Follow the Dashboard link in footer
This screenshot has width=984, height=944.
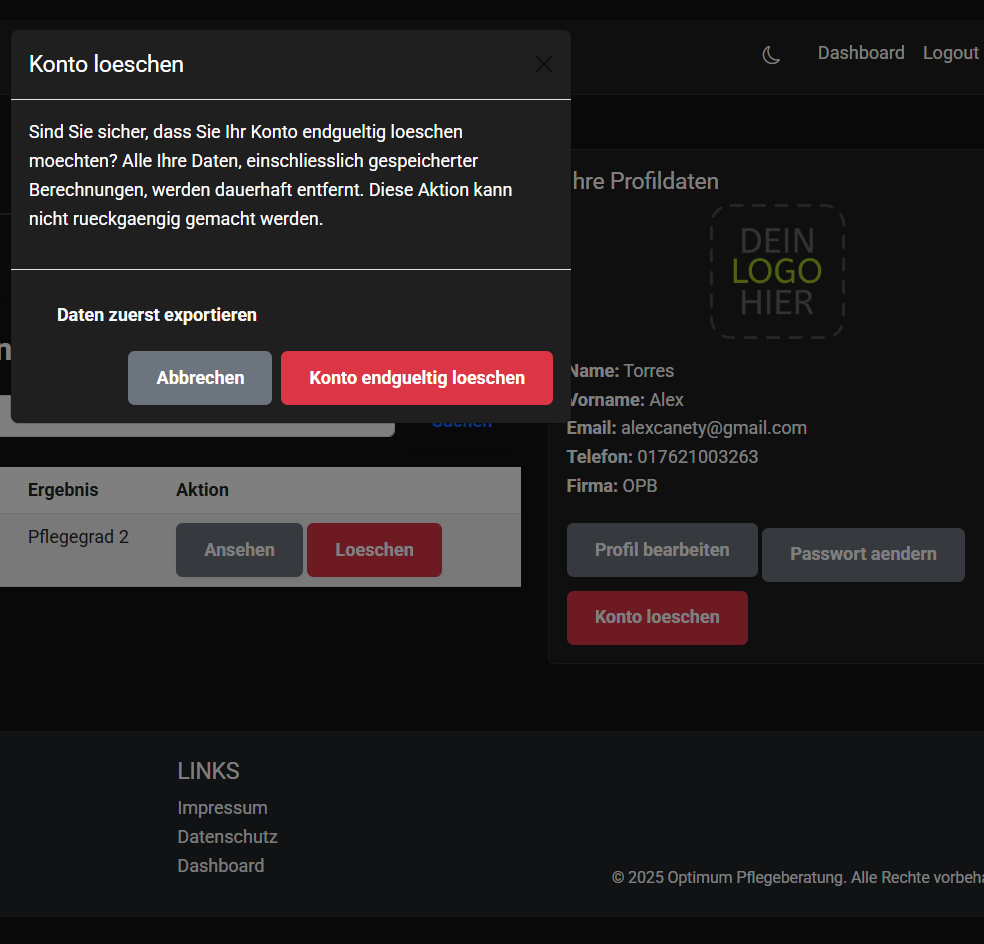pos(220,866)
